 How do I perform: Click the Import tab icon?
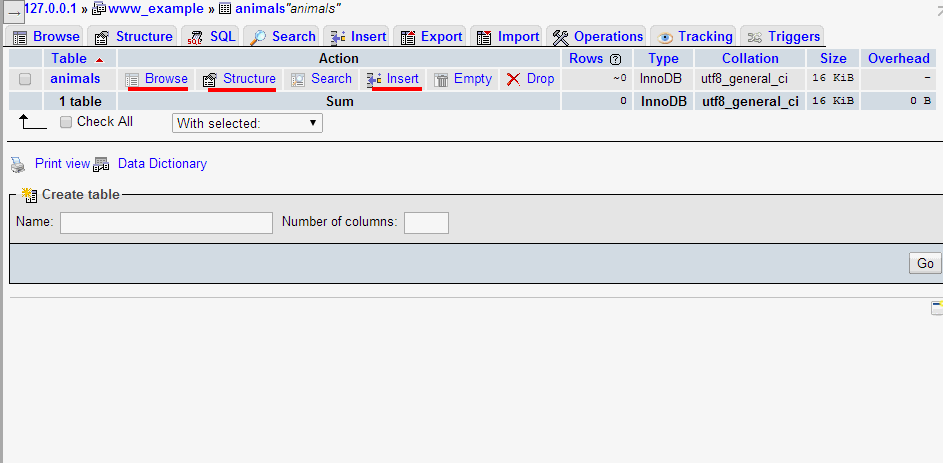pyautogui.click(x=484, y=38)
